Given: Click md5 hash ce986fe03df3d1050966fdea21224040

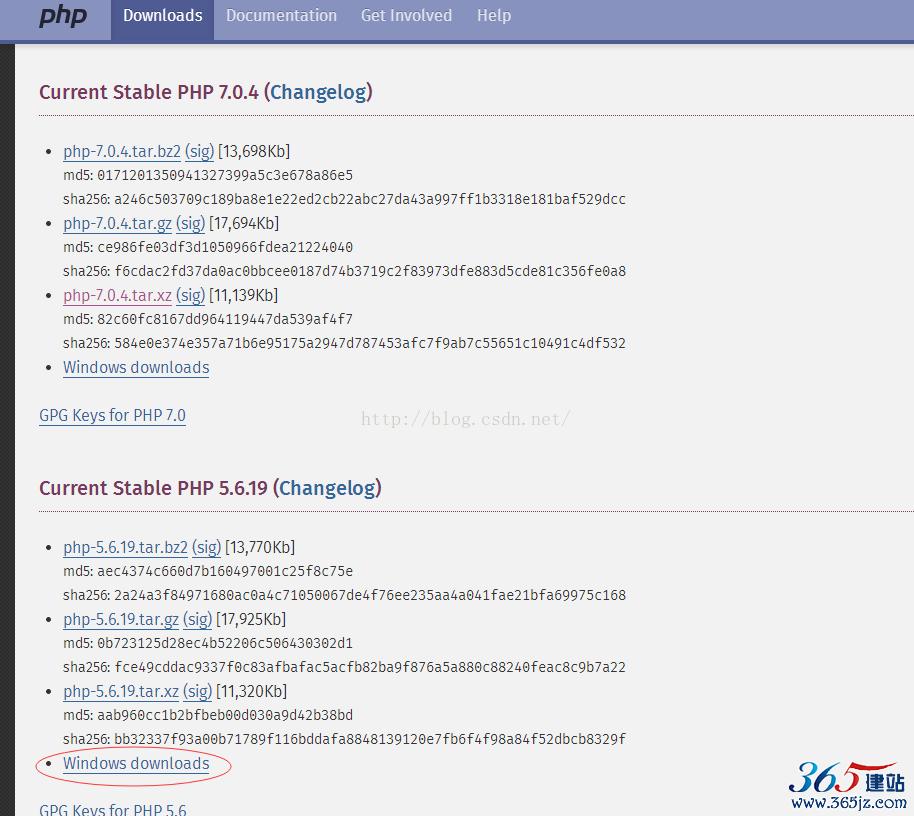Looking at the screenshot, I should pyautogui.click(x=225, y=247).
